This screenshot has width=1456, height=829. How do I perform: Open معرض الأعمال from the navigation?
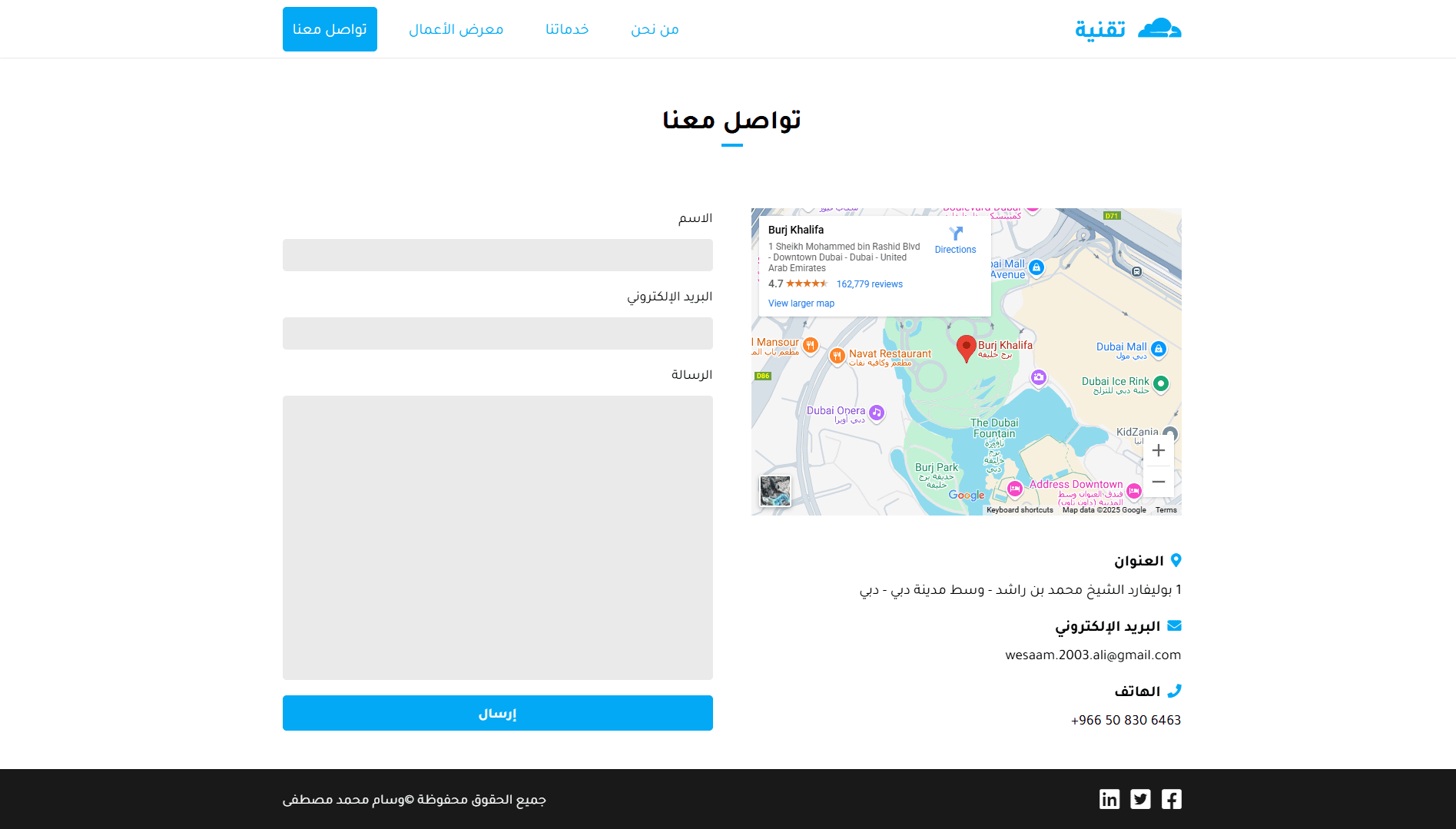[456, 29]
